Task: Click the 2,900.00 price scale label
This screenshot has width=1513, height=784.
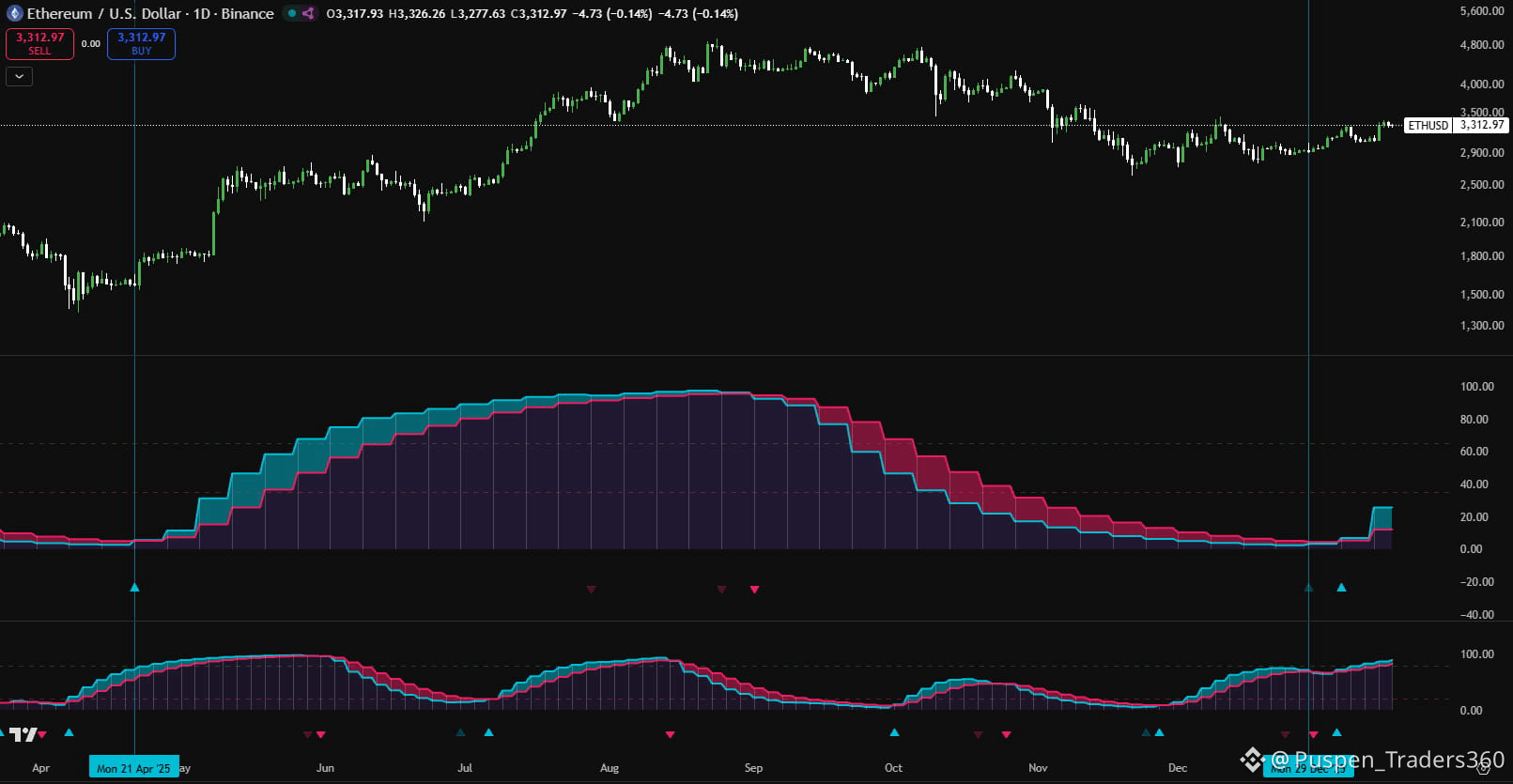Action: [1482, 152]
